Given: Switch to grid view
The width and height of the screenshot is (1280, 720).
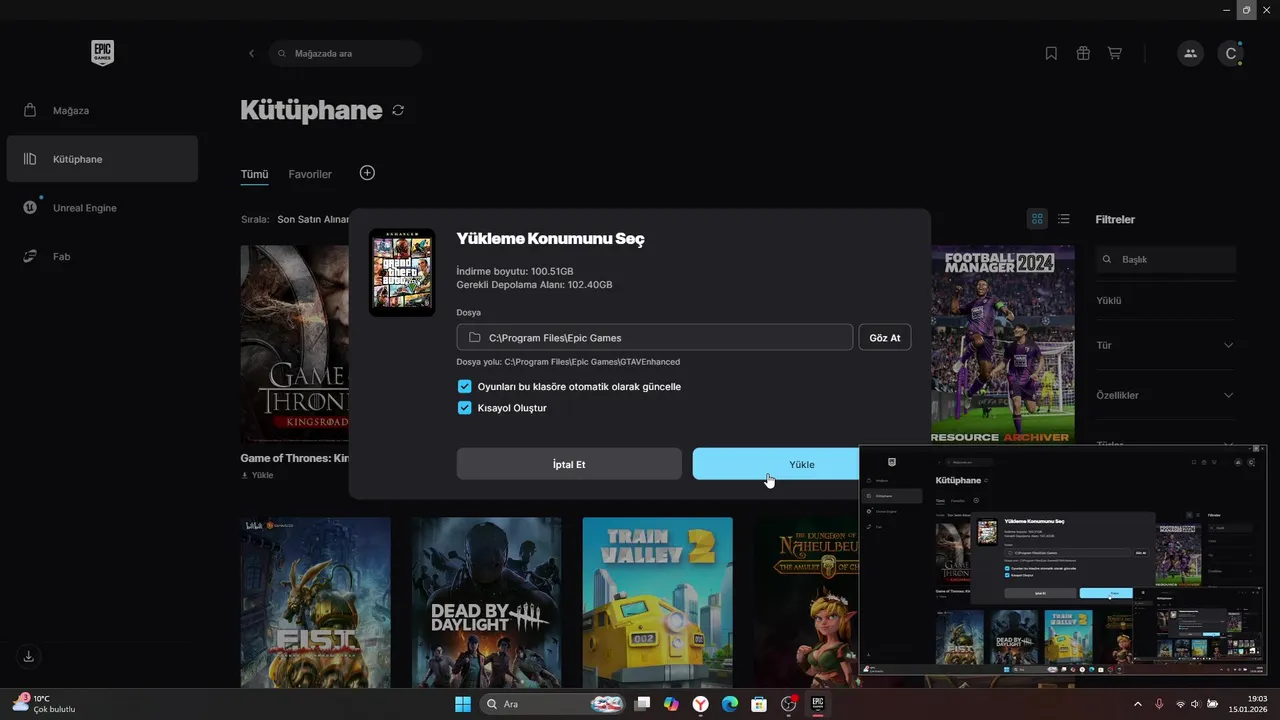Looking at the screenshot, I should click(x=1037, y=219).
